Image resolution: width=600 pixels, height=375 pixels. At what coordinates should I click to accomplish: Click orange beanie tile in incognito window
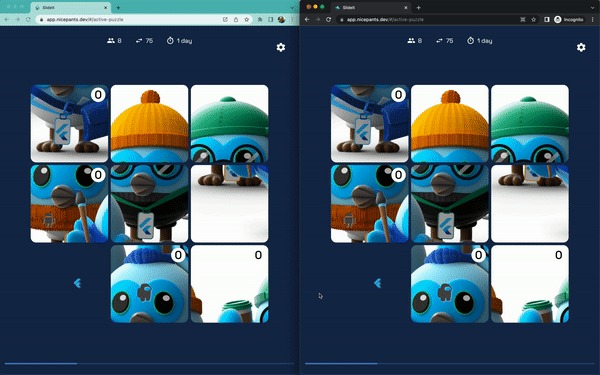point(450,124)
